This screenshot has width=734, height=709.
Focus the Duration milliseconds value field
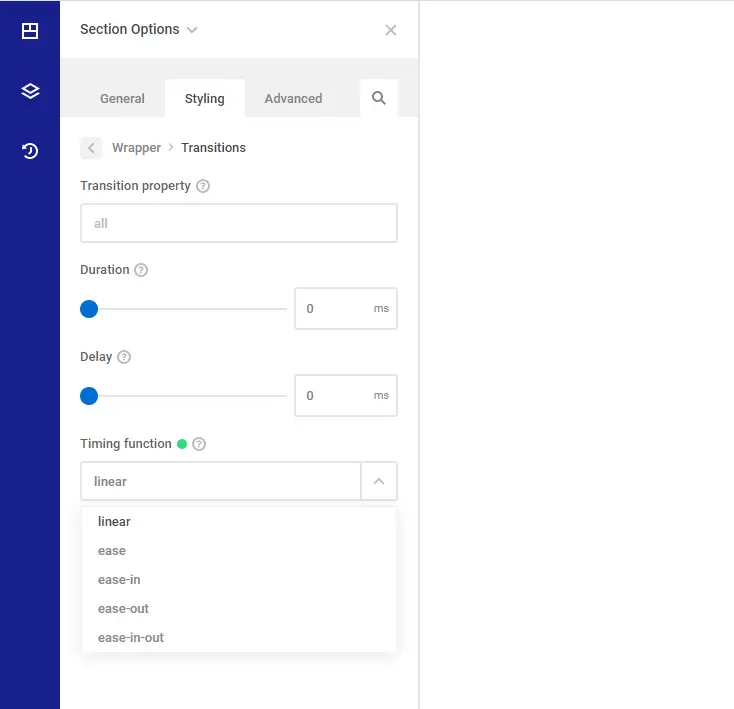click(x=346, y=308)
